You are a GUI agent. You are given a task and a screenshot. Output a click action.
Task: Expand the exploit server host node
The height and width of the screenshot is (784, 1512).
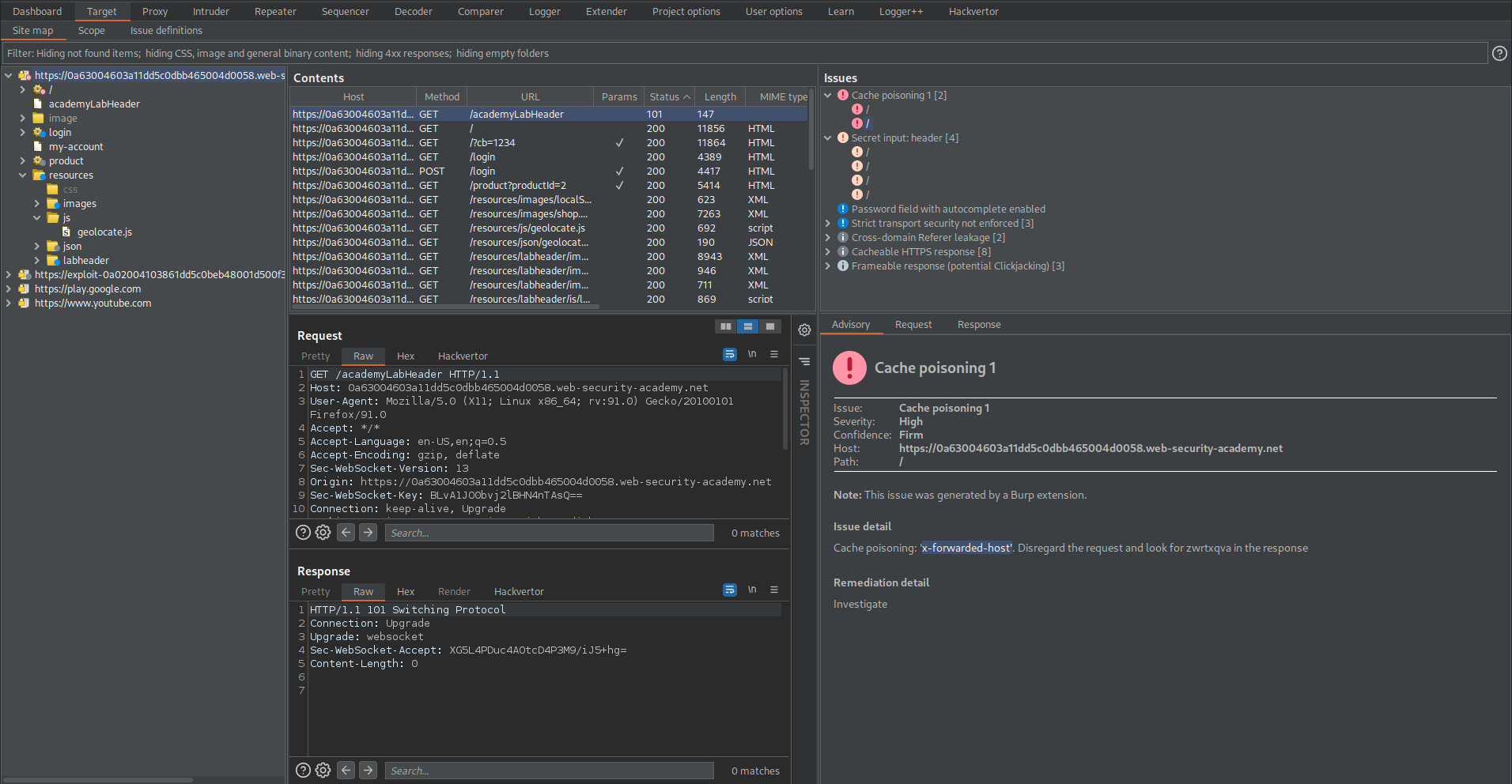tap(9, 275)
